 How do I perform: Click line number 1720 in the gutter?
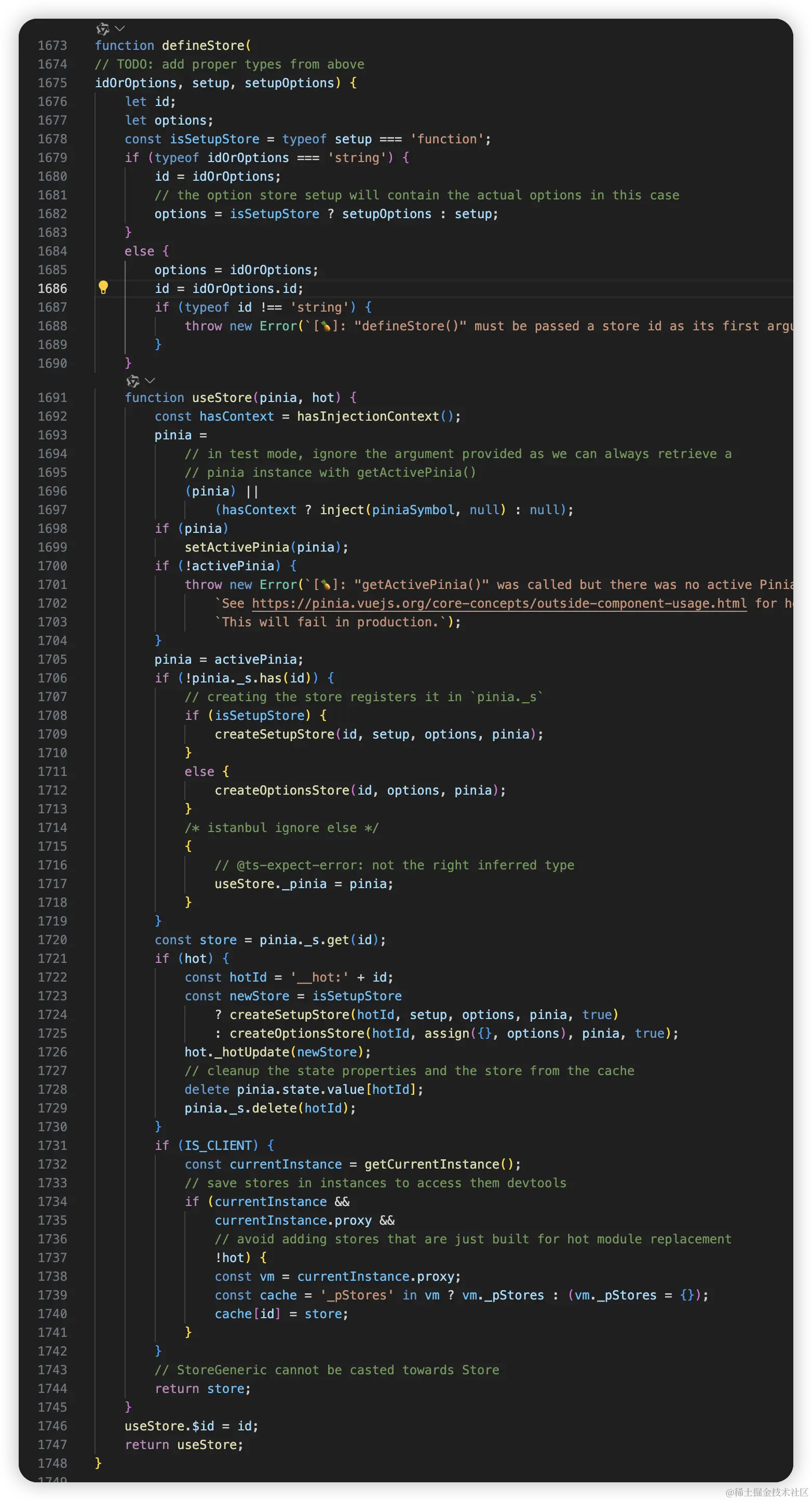pos(52,940)
